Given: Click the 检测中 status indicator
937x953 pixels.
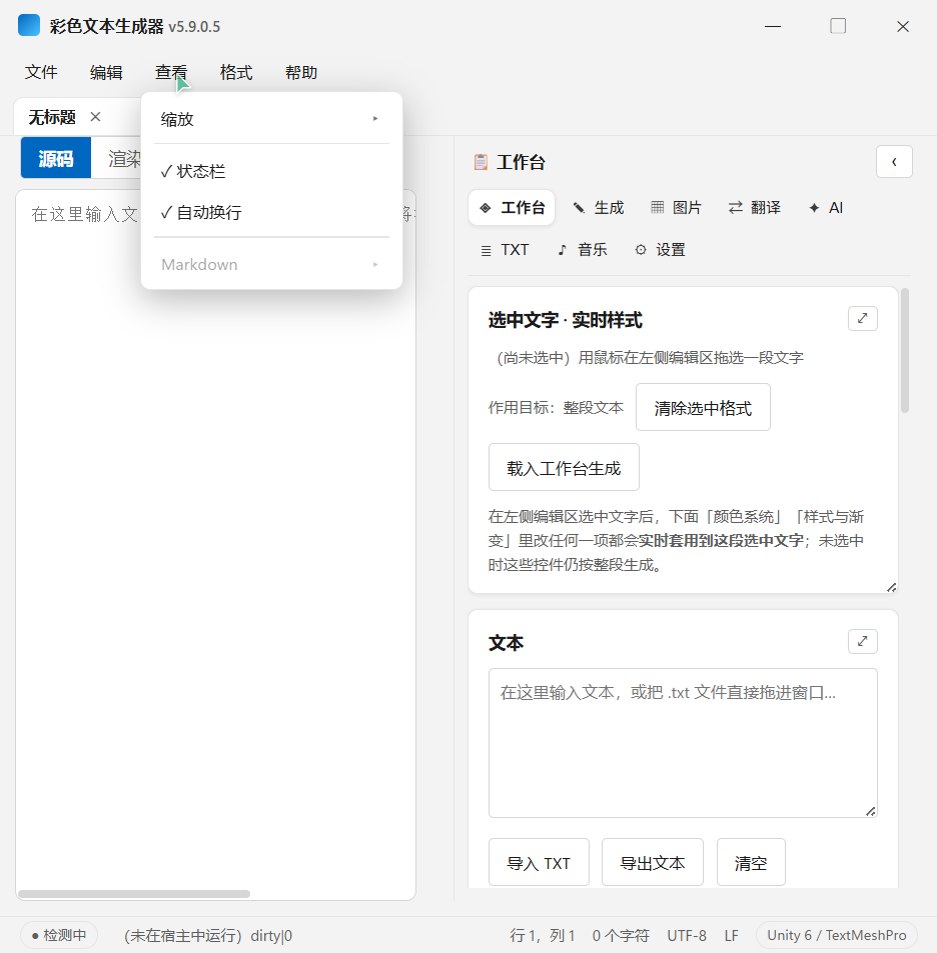Looking at the screenshot, I should coord(59,935).
